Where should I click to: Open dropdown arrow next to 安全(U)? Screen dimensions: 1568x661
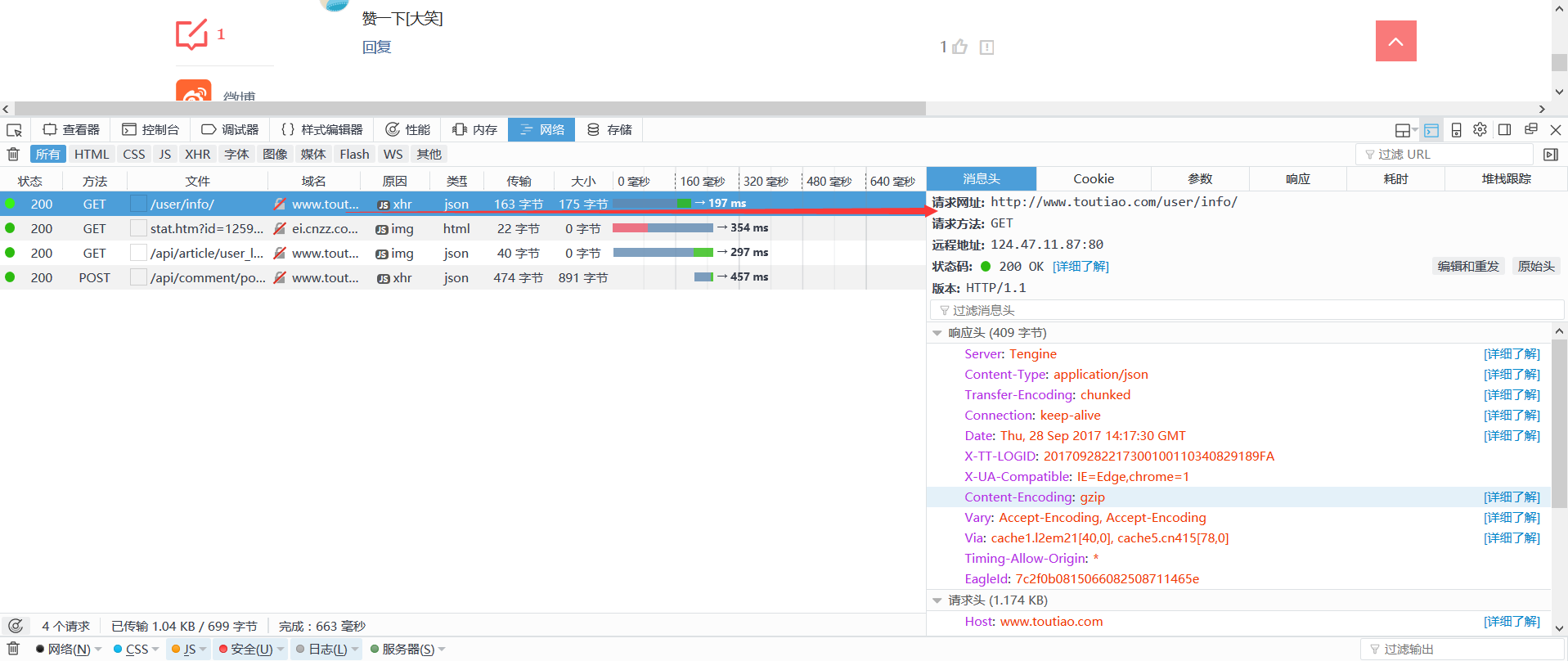[281, 649]
